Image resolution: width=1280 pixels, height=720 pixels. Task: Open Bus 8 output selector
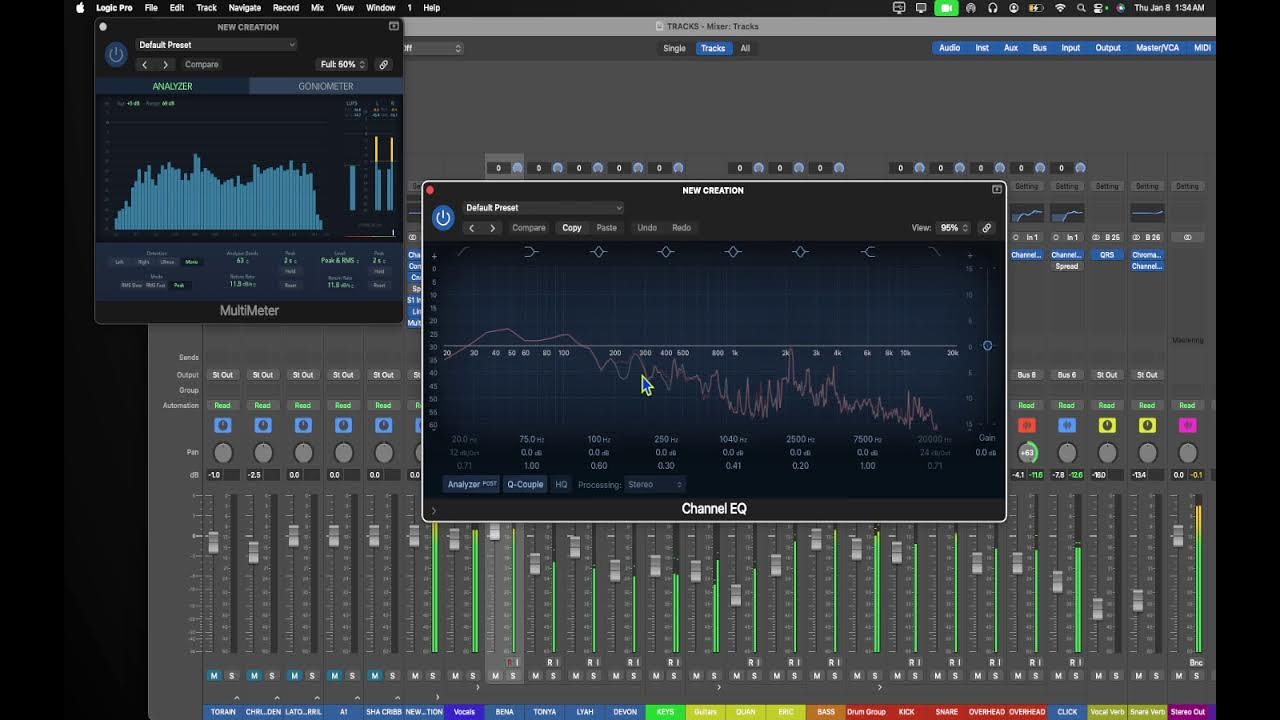[x=1027, y=375]
